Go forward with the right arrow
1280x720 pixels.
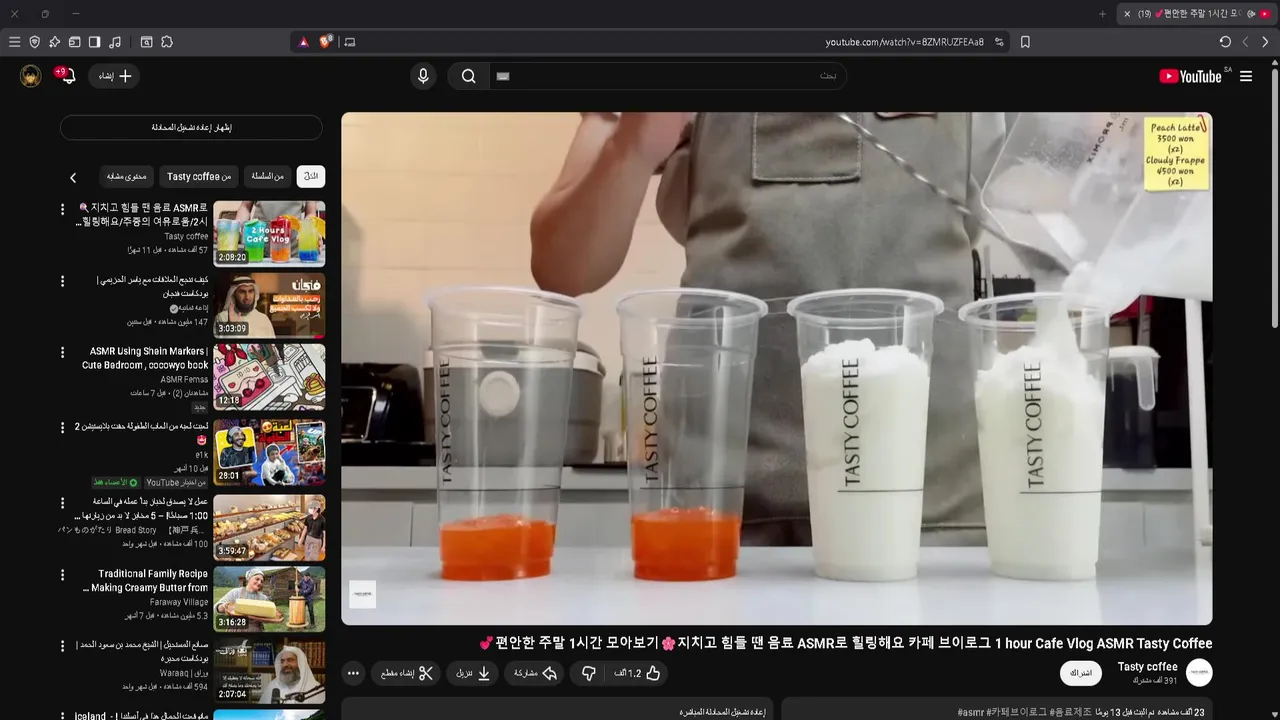(x=1265, y=42)
